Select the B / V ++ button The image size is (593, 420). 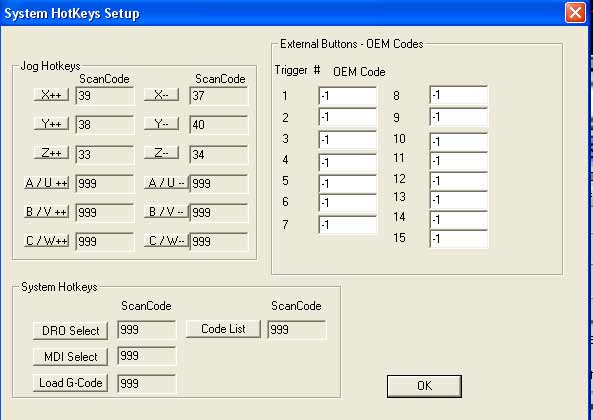[47, 212]
